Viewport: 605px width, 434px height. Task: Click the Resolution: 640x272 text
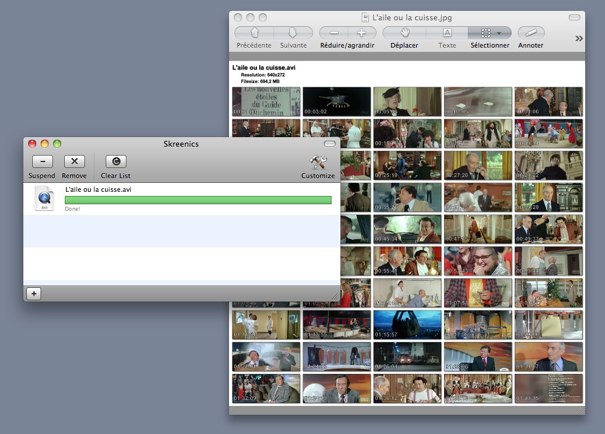click(263, 74)
